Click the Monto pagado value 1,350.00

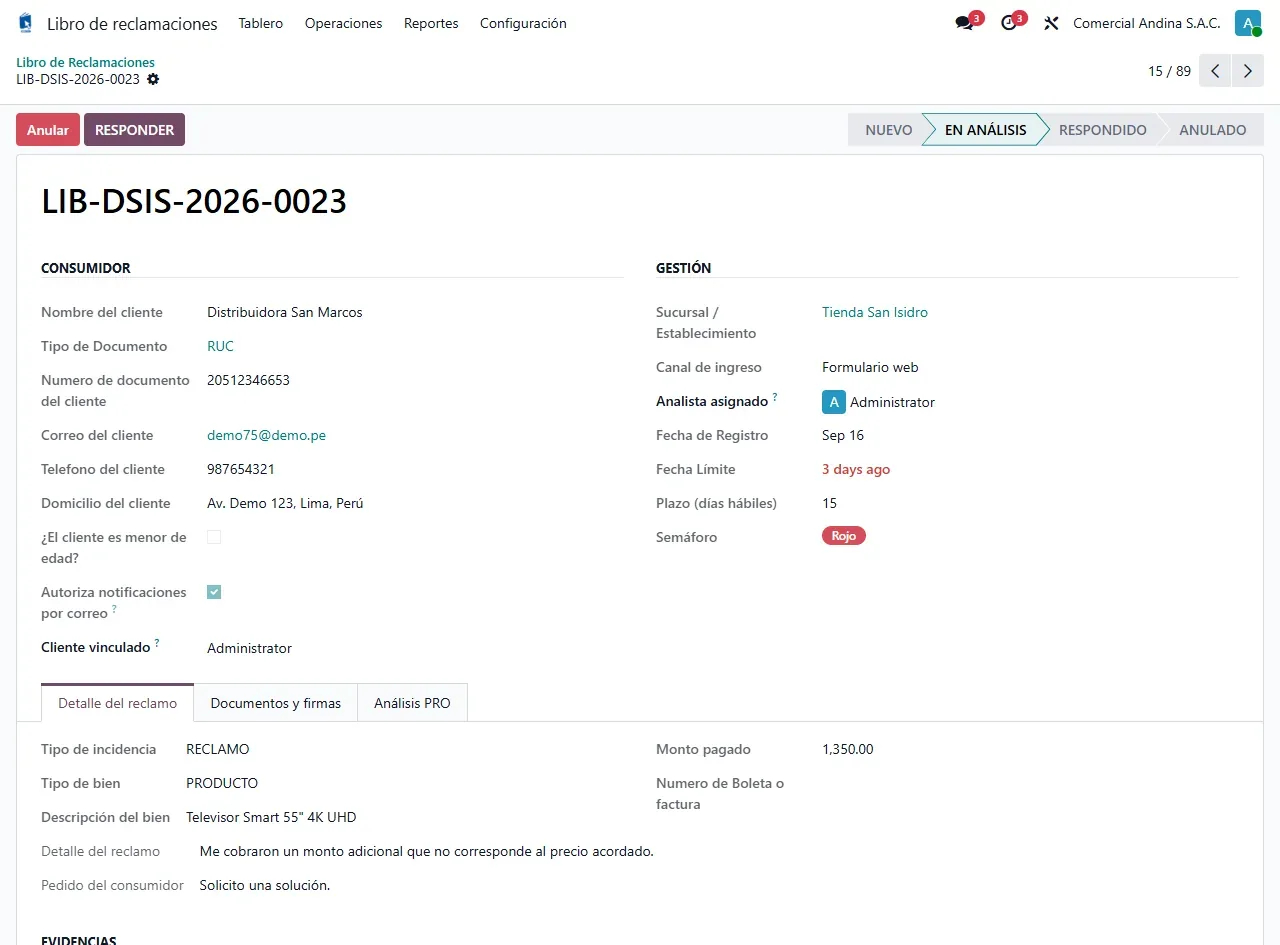tap(848, 749)
